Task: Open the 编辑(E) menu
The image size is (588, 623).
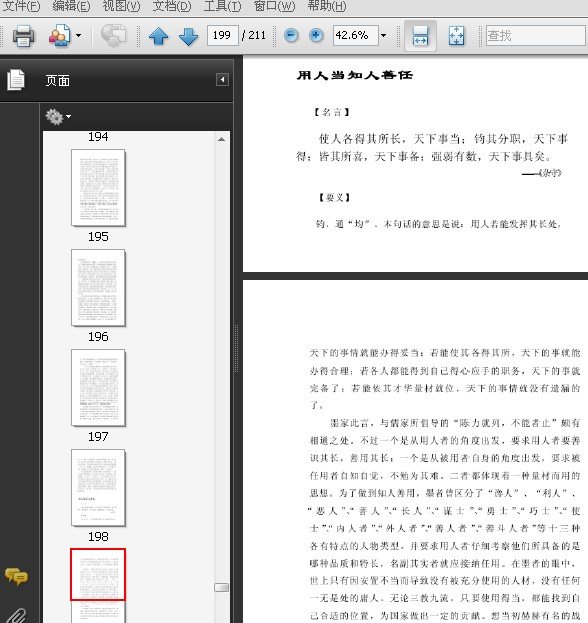Action: [x=71, y=6]
